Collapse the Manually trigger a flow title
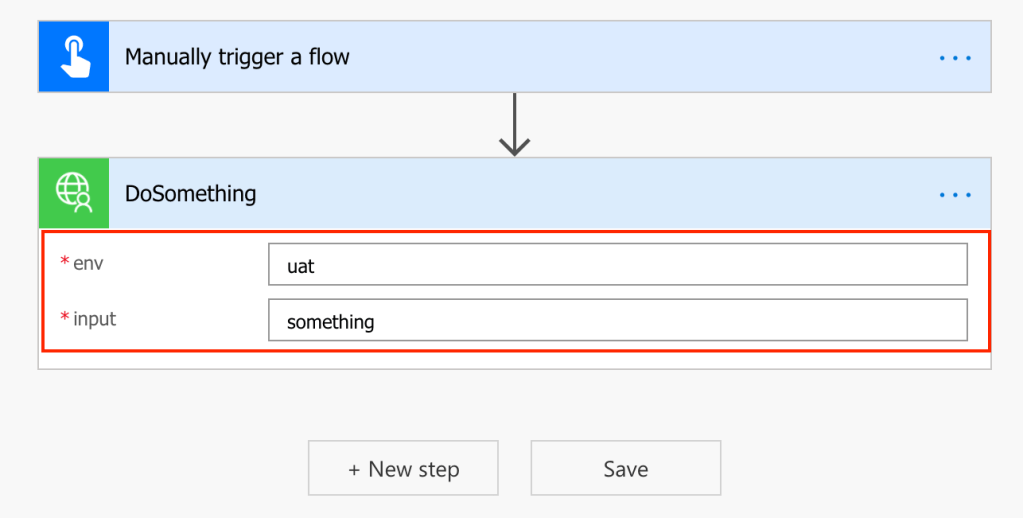The image size is (1023, 518). click(x=237, y=57)
